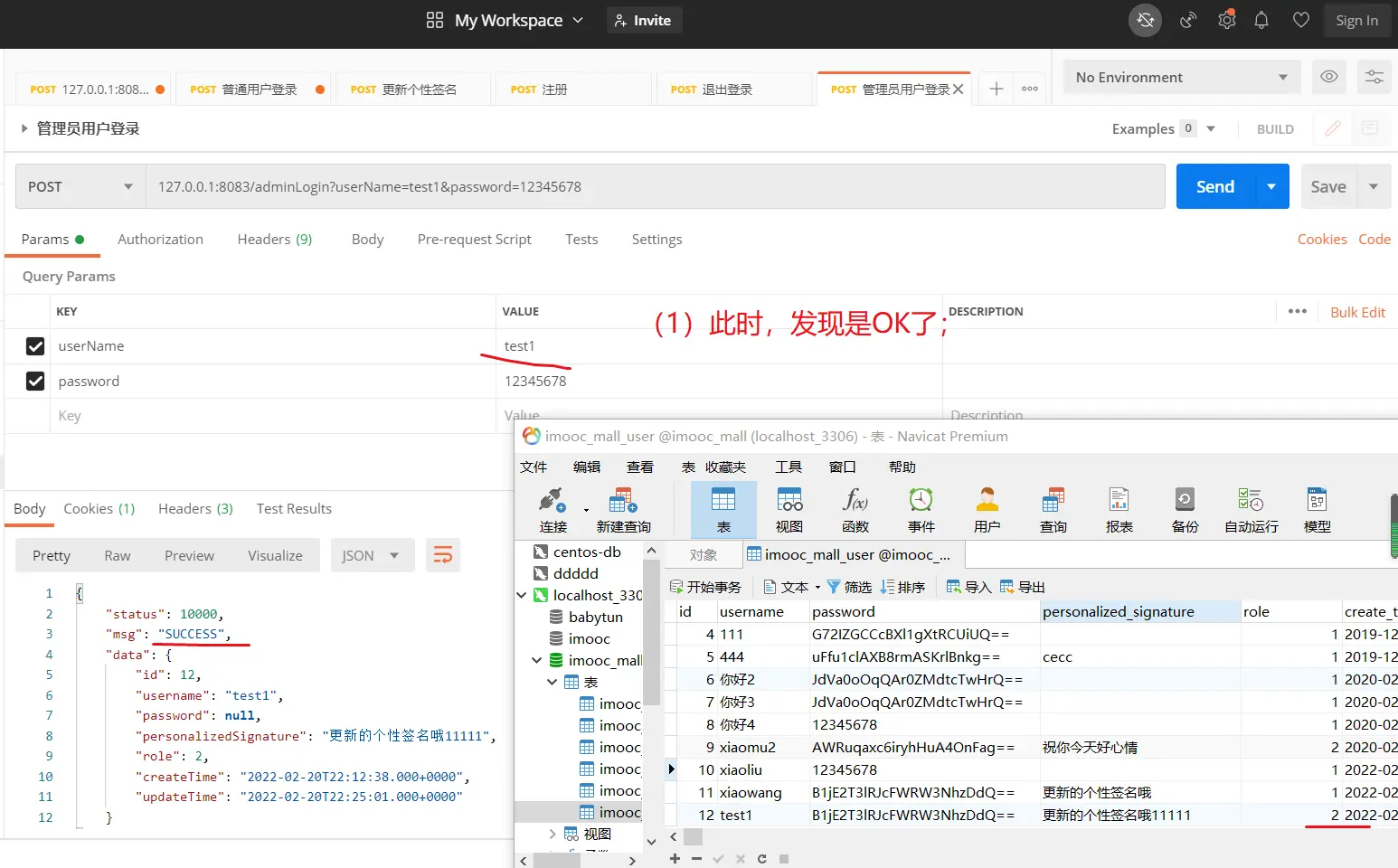Open the response Headers (3) tab
This screenshot has width=1398, height=868.
195,509
